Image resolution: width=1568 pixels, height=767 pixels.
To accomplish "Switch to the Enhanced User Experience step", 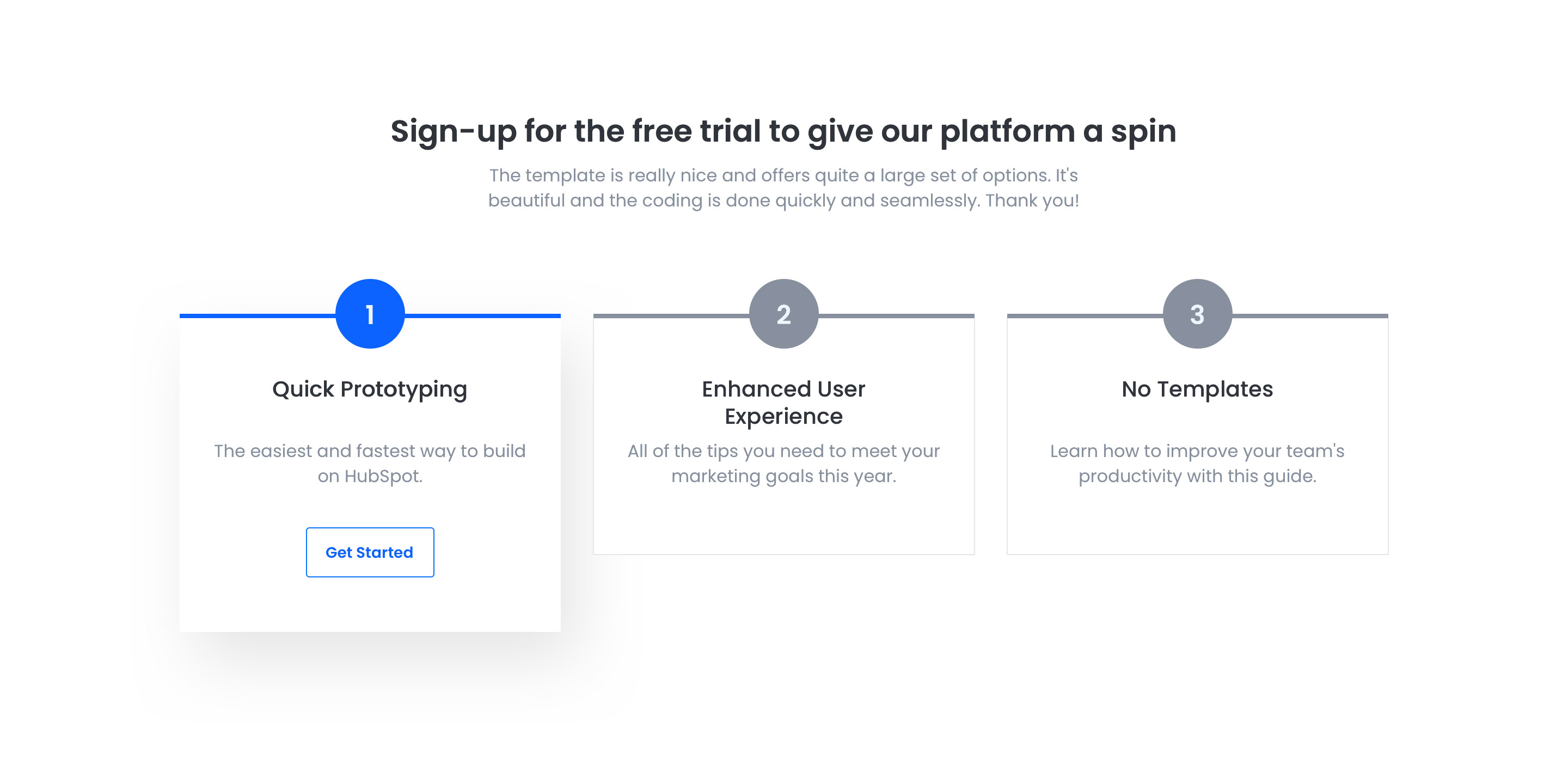I will [x=783, y=402].
